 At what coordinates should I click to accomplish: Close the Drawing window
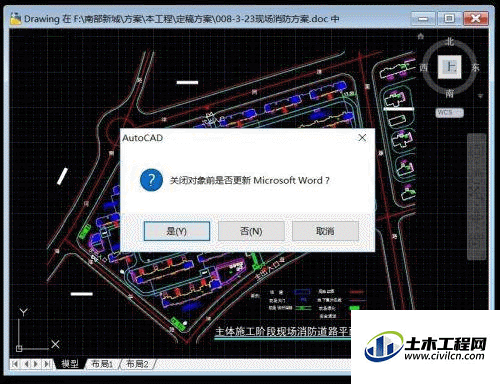coord(476,18)
